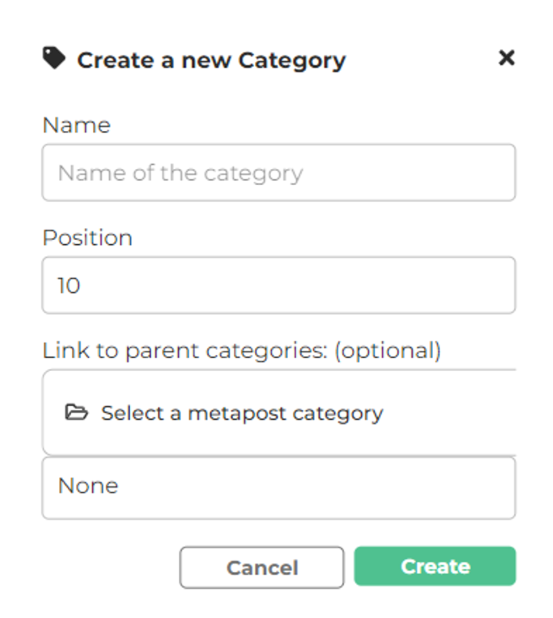The height and width of the screenshot is (618, 553).
Task: Expand the parent category selector box
Action: [x=279, y=413]
